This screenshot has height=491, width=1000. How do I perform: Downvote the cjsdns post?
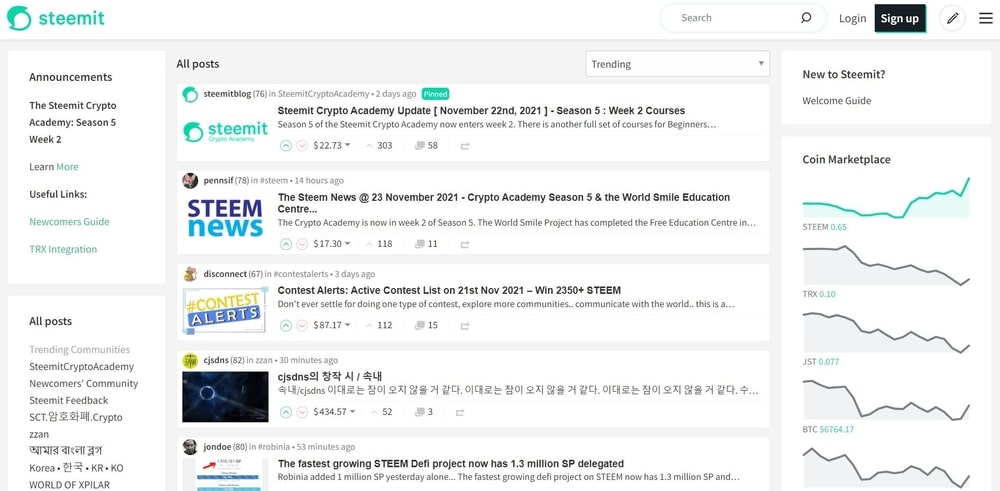302,412
